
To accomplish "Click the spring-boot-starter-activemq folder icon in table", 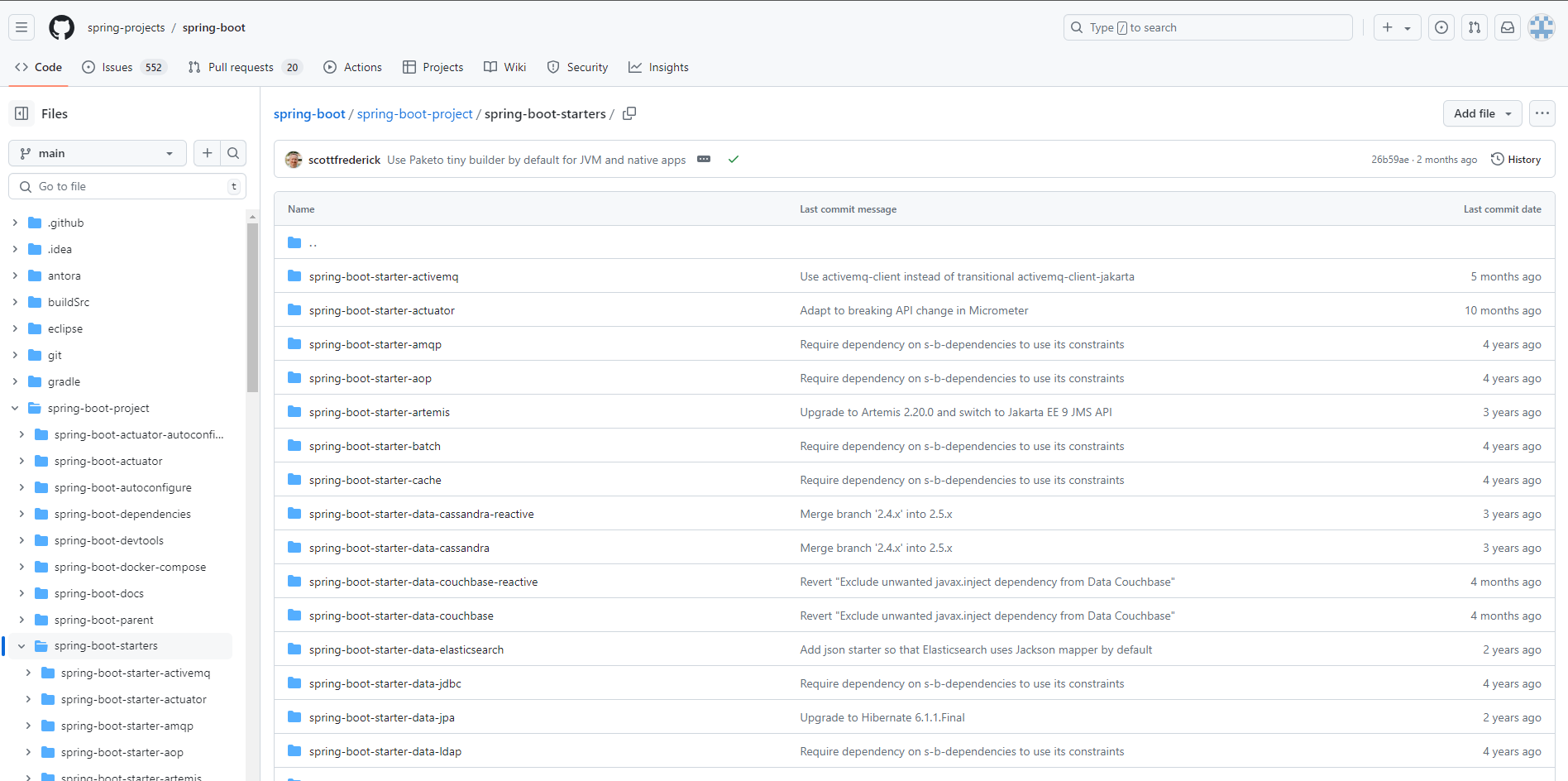I will click(x=294, y=276).
